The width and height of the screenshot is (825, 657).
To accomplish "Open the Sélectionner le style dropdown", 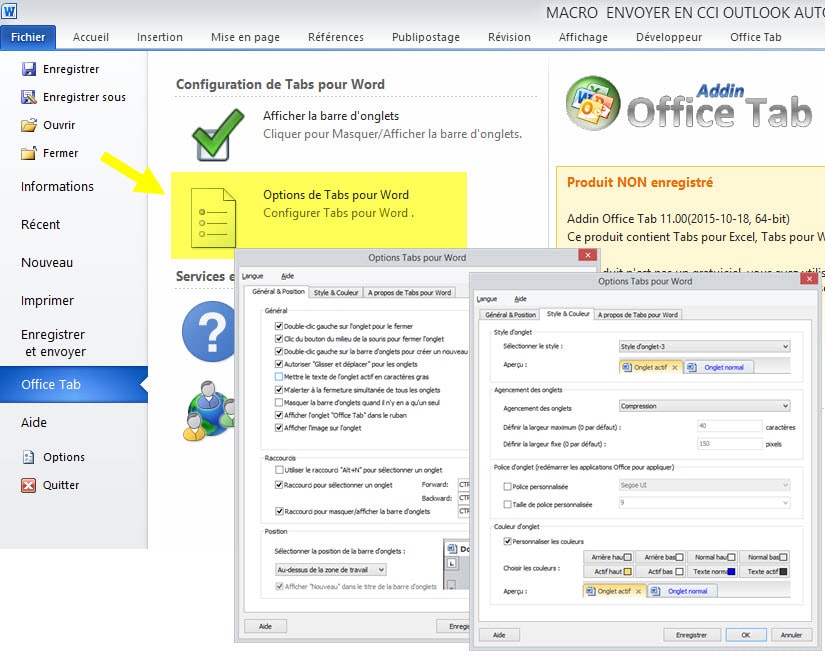I will pos(704,346).
